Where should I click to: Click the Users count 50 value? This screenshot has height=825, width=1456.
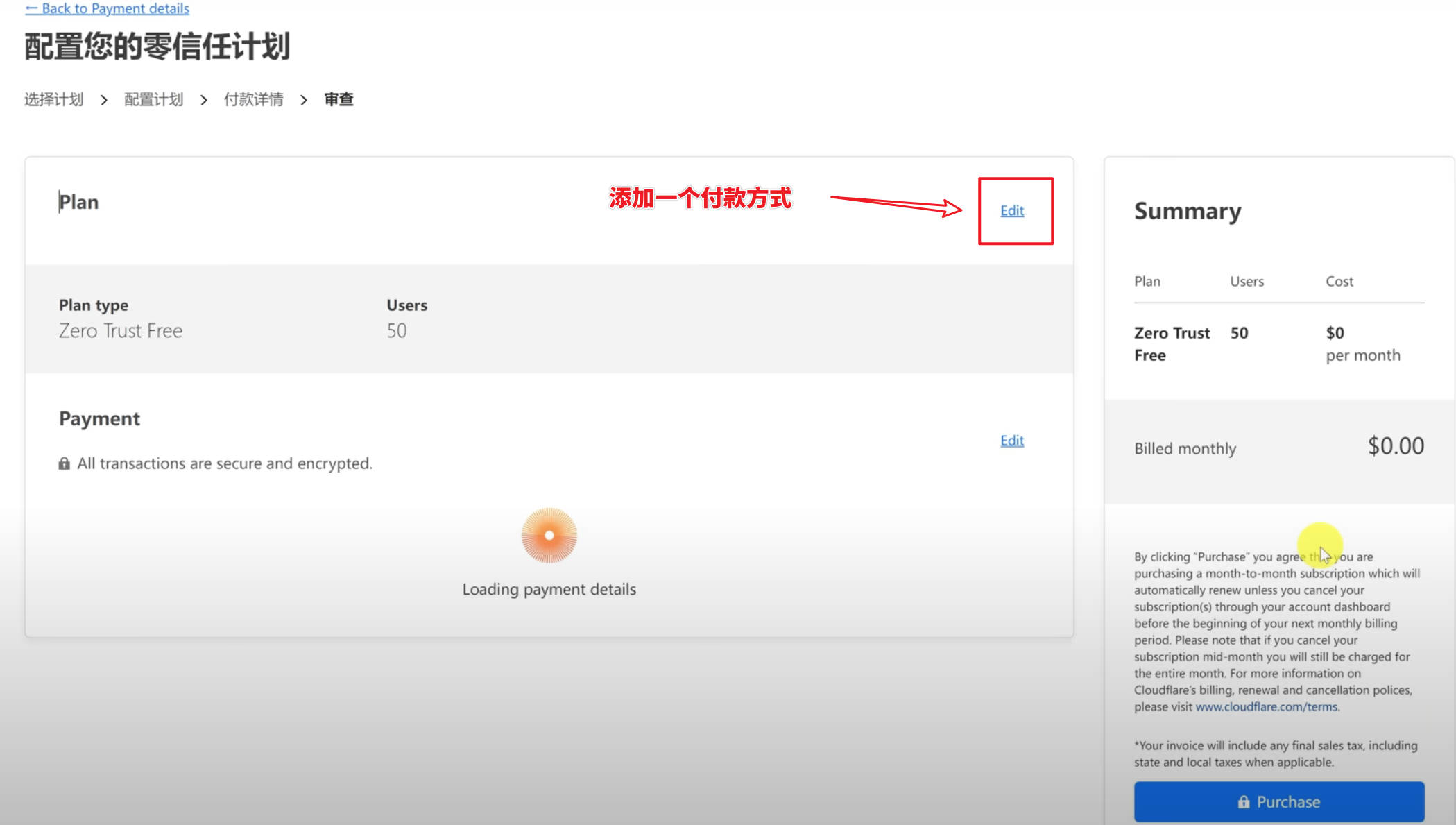(397, 331)
